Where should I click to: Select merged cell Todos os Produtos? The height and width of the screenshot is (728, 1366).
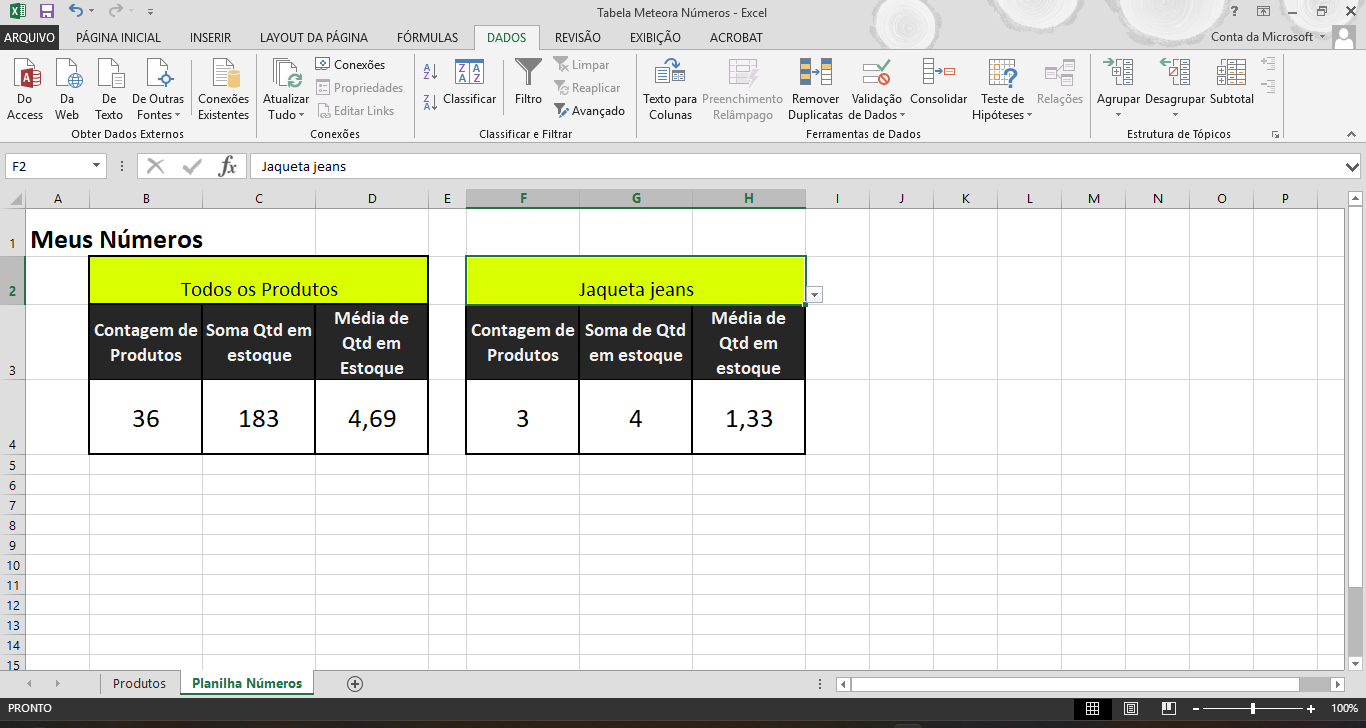tap(259, 280)
